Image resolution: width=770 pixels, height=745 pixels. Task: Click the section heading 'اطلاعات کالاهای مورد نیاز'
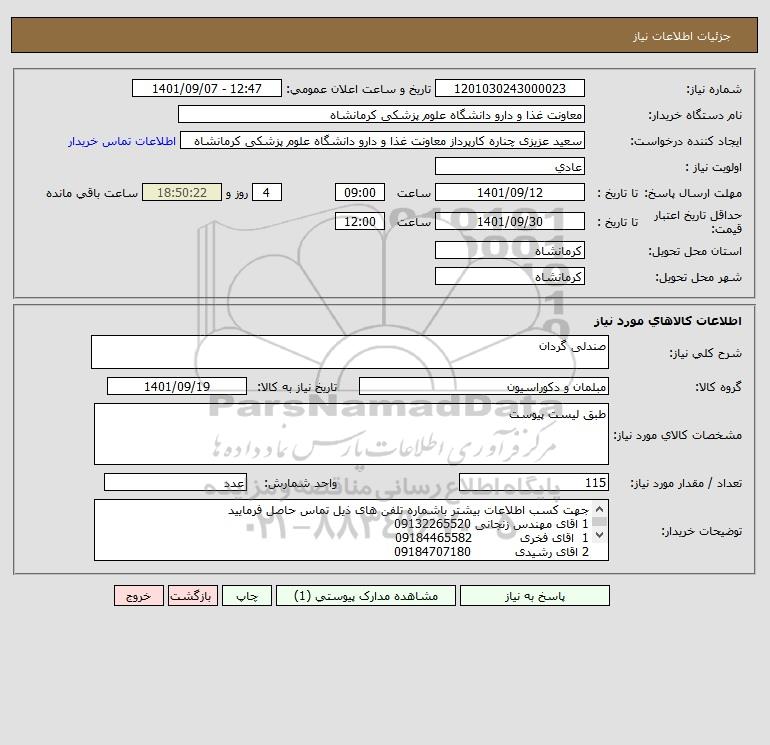pos(668,321)
